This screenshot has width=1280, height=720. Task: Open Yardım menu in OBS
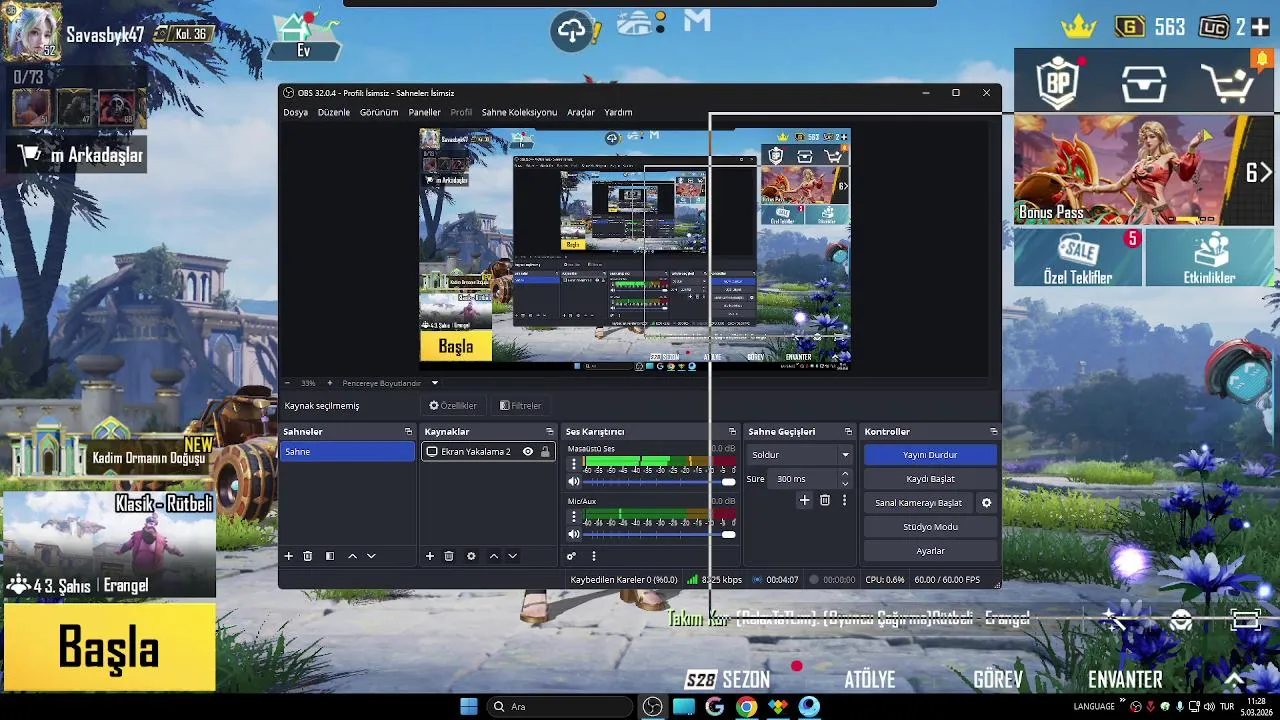coord(618,112)
